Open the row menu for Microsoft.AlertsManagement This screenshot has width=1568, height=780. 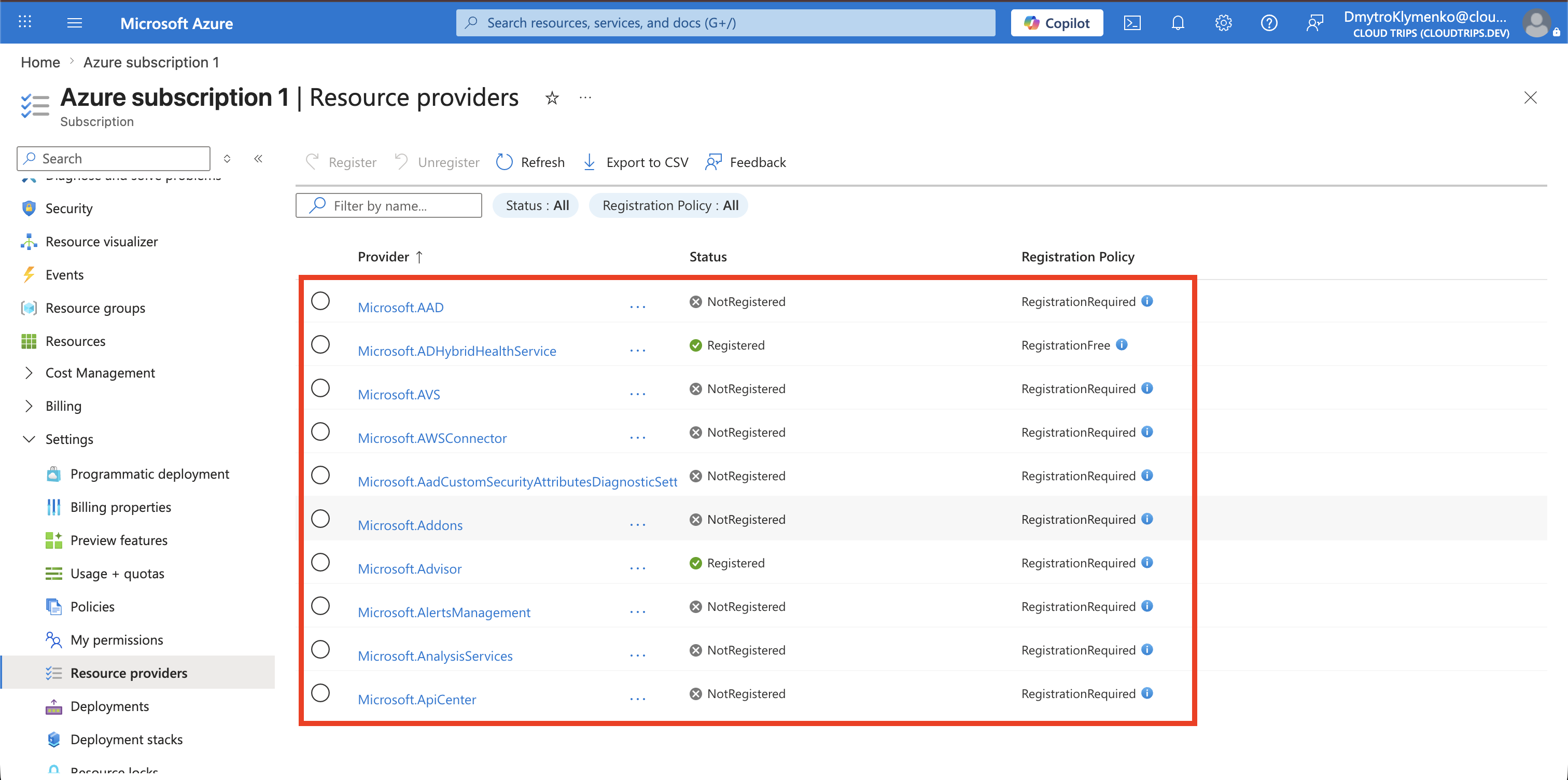click(x=637, y=612)
